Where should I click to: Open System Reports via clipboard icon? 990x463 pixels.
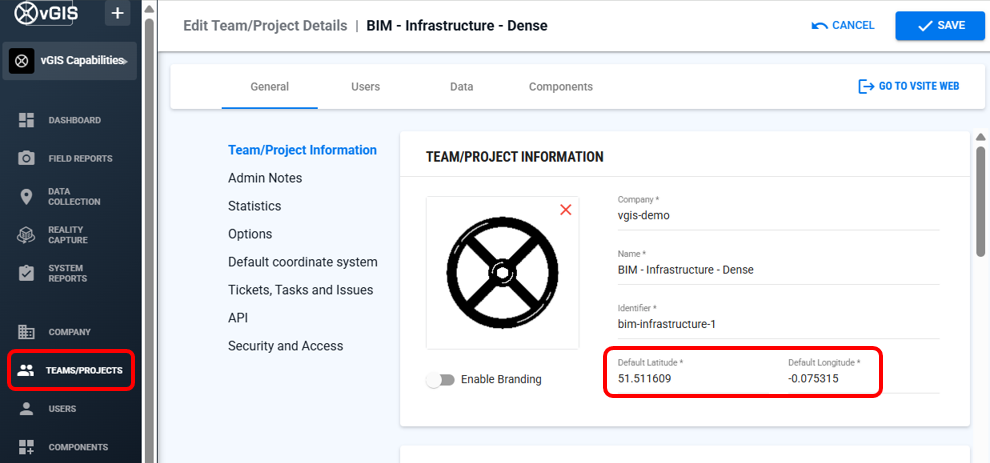pyautogui.click(x=26, y=273)
